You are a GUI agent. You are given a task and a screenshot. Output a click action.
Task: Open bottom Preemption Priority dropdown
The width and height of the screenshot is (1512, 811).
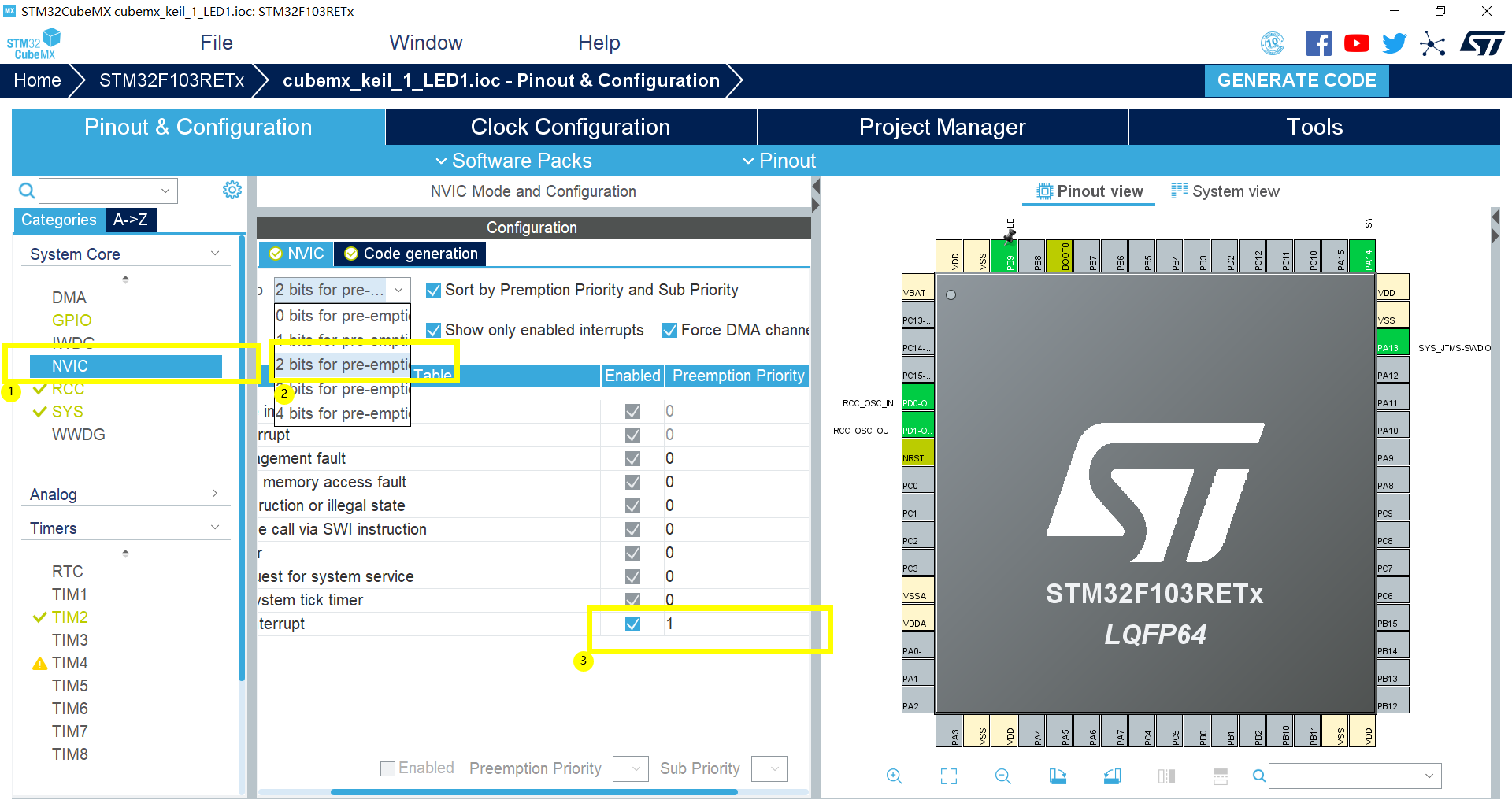click(x=630, y=768)
